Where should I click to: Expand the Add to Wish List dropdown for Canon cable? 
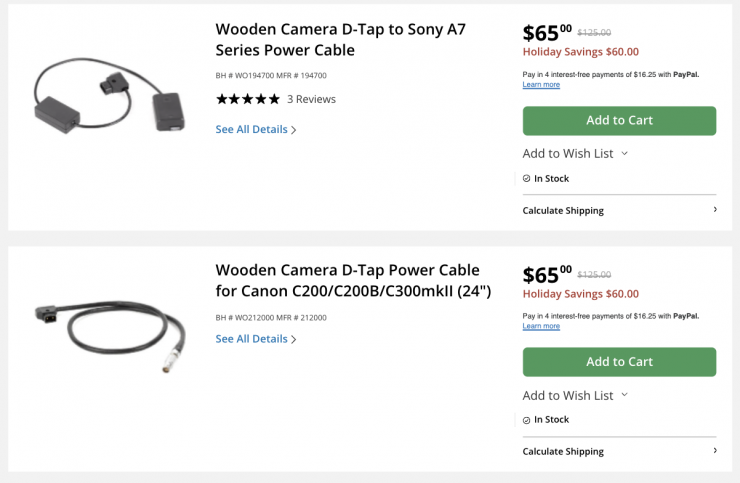[x=625, y=395]
